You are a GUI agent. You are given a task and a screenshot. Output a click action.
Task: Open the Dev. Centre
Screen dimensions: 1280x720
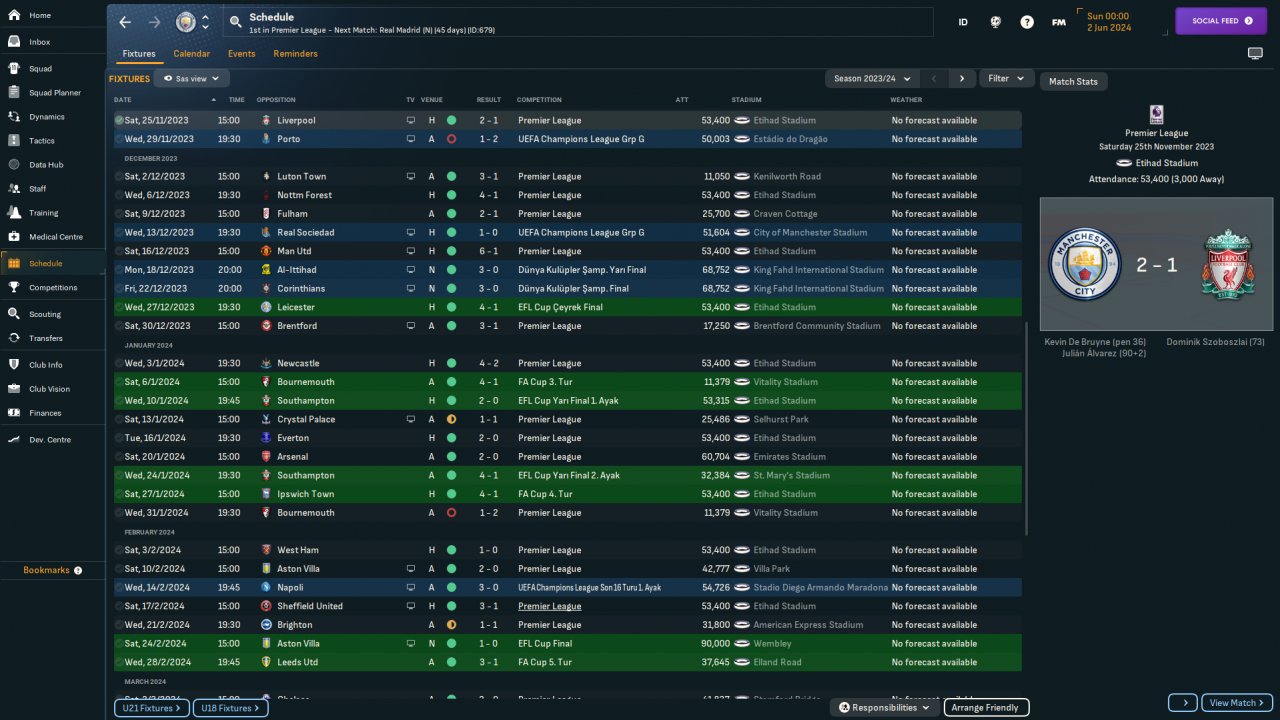pos(52,440)
